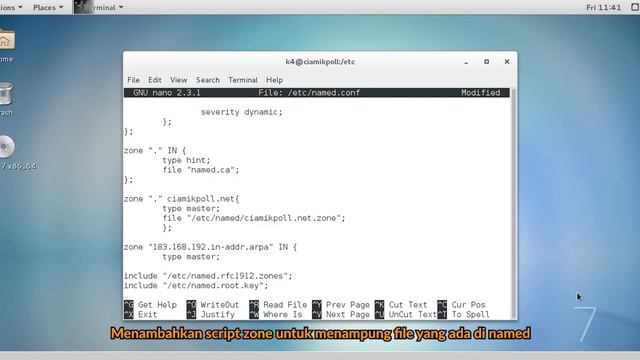Click 'Cut Text' in nano shortcuts
The image size is (640, 360).
(408, 305)
